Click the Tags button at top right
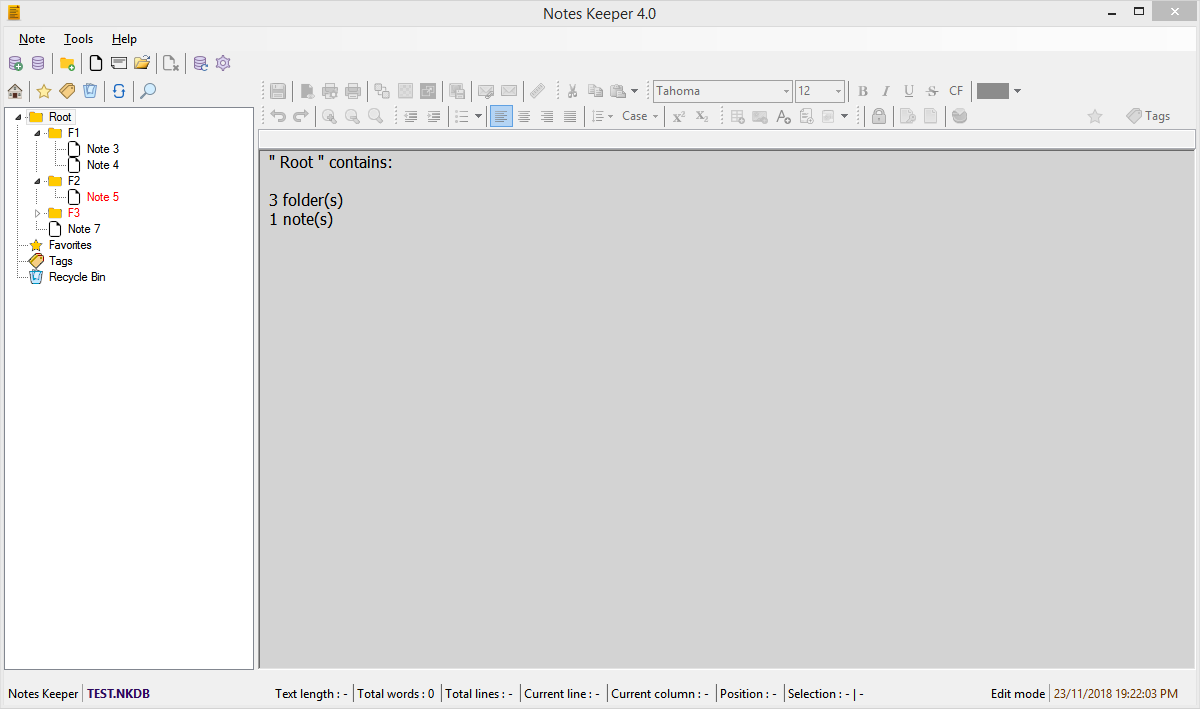1200x709 pixels. (1147, 115)
